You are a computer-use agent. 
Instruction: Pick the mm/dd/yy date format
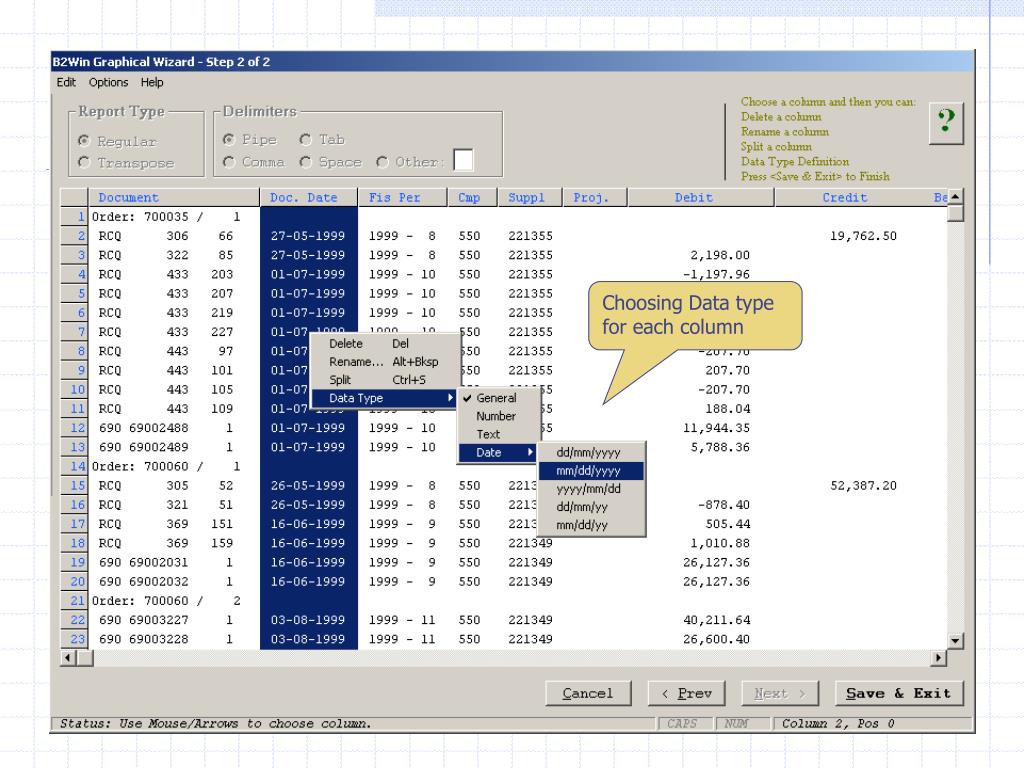(x=591, y=525)
